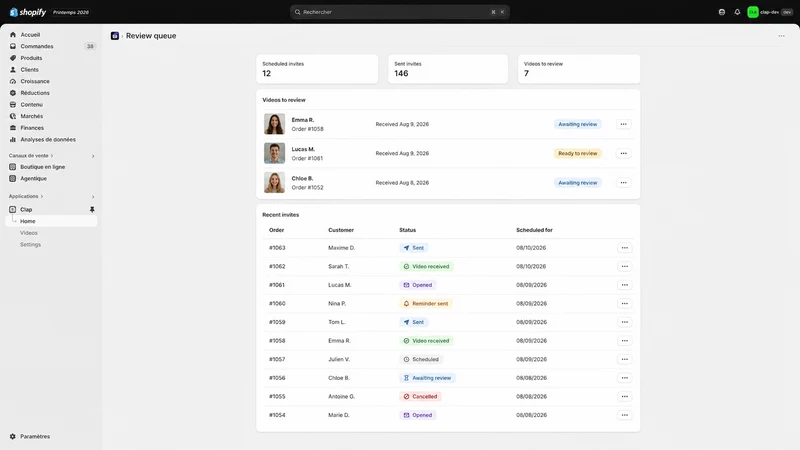The width and height of the screenshot is (800, 450).
Task: Click the Printemps 2026 badge
Action: [70, 12]
